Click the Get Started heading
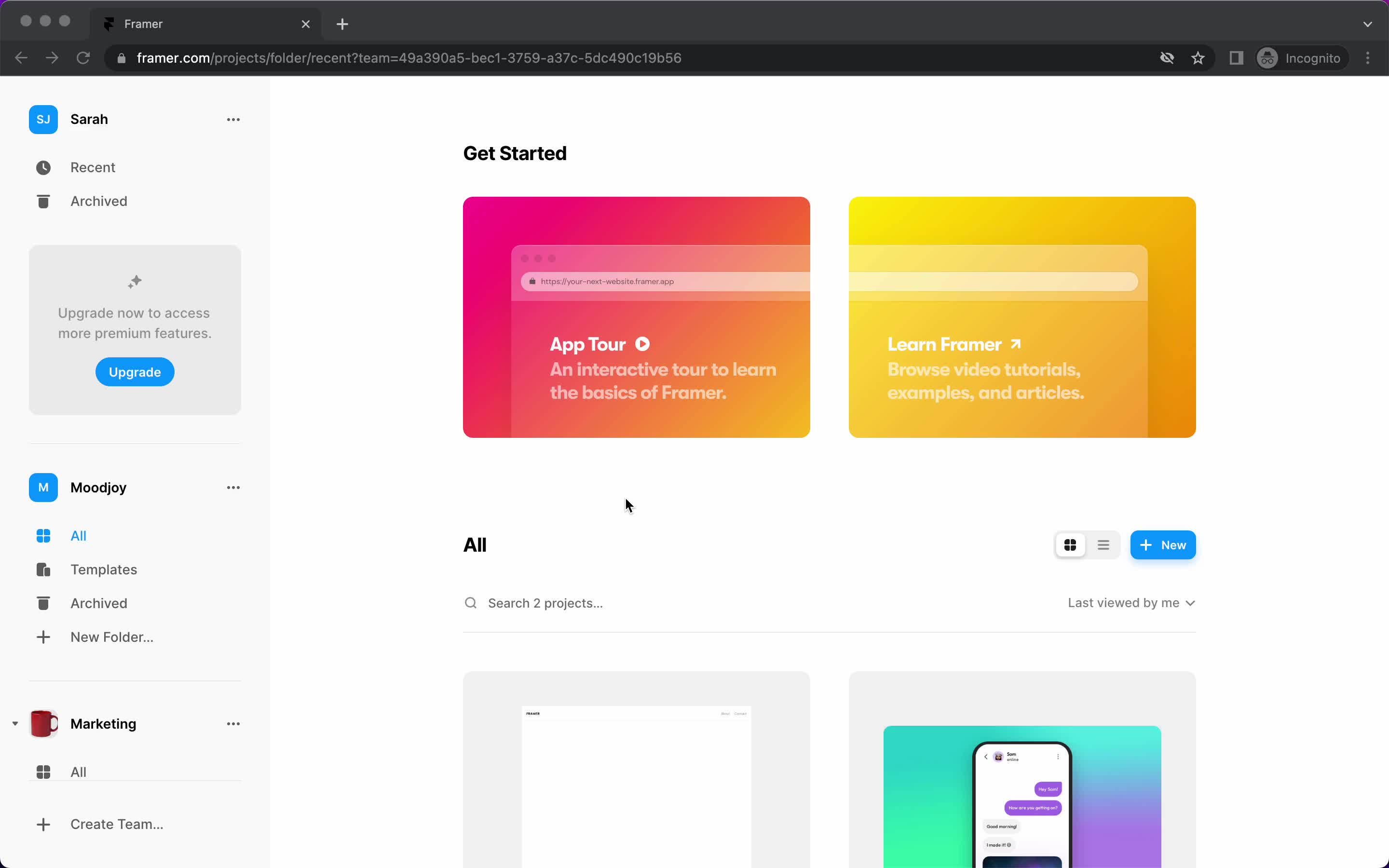1389x868 pixels. pyautogui.click(x=515, y=153)
